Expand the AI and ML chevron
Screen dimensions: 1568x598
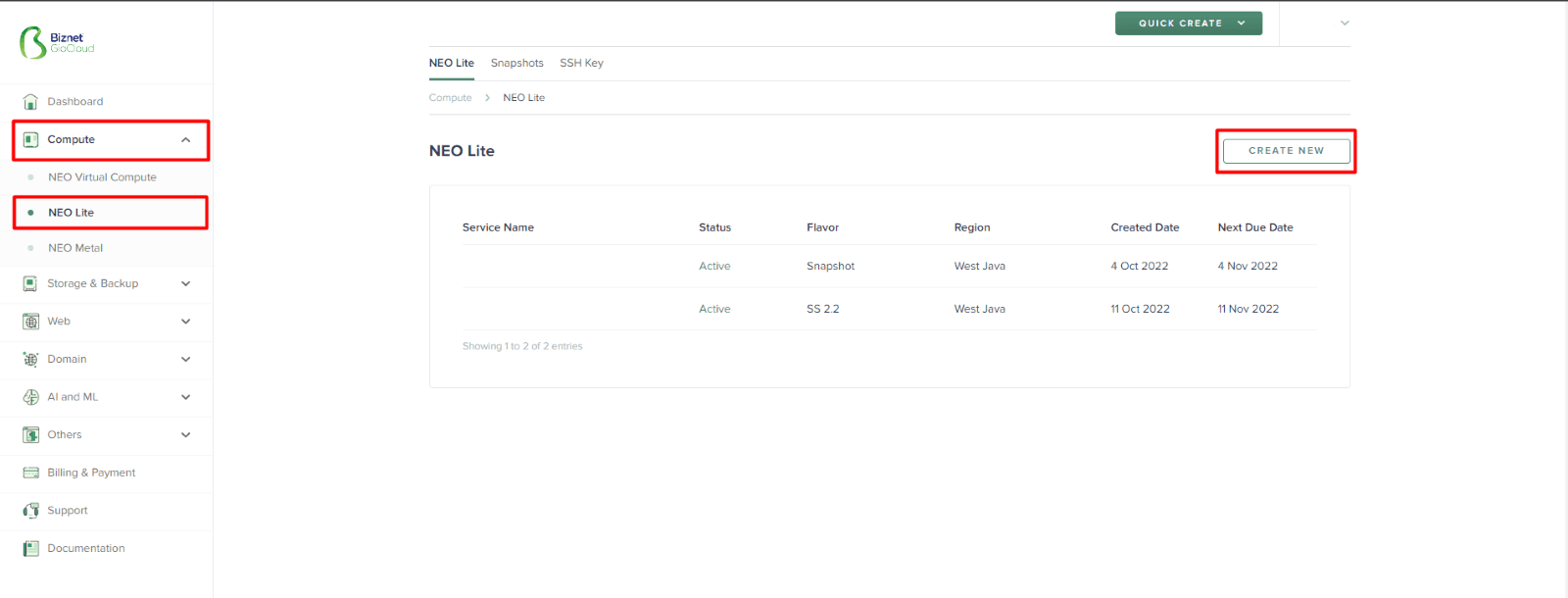tap(185, 397)
